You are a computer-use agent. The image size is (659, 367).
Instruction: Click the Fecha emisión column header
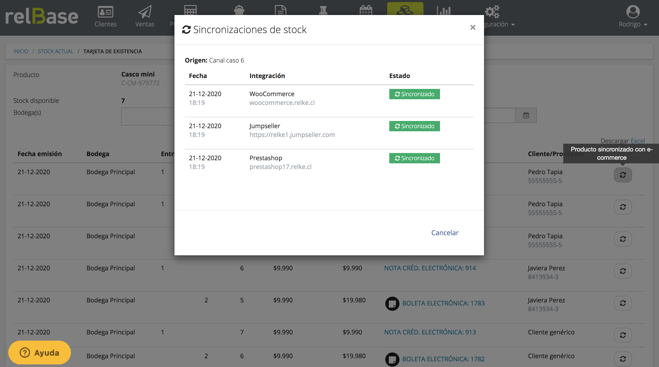coord(40,154)
